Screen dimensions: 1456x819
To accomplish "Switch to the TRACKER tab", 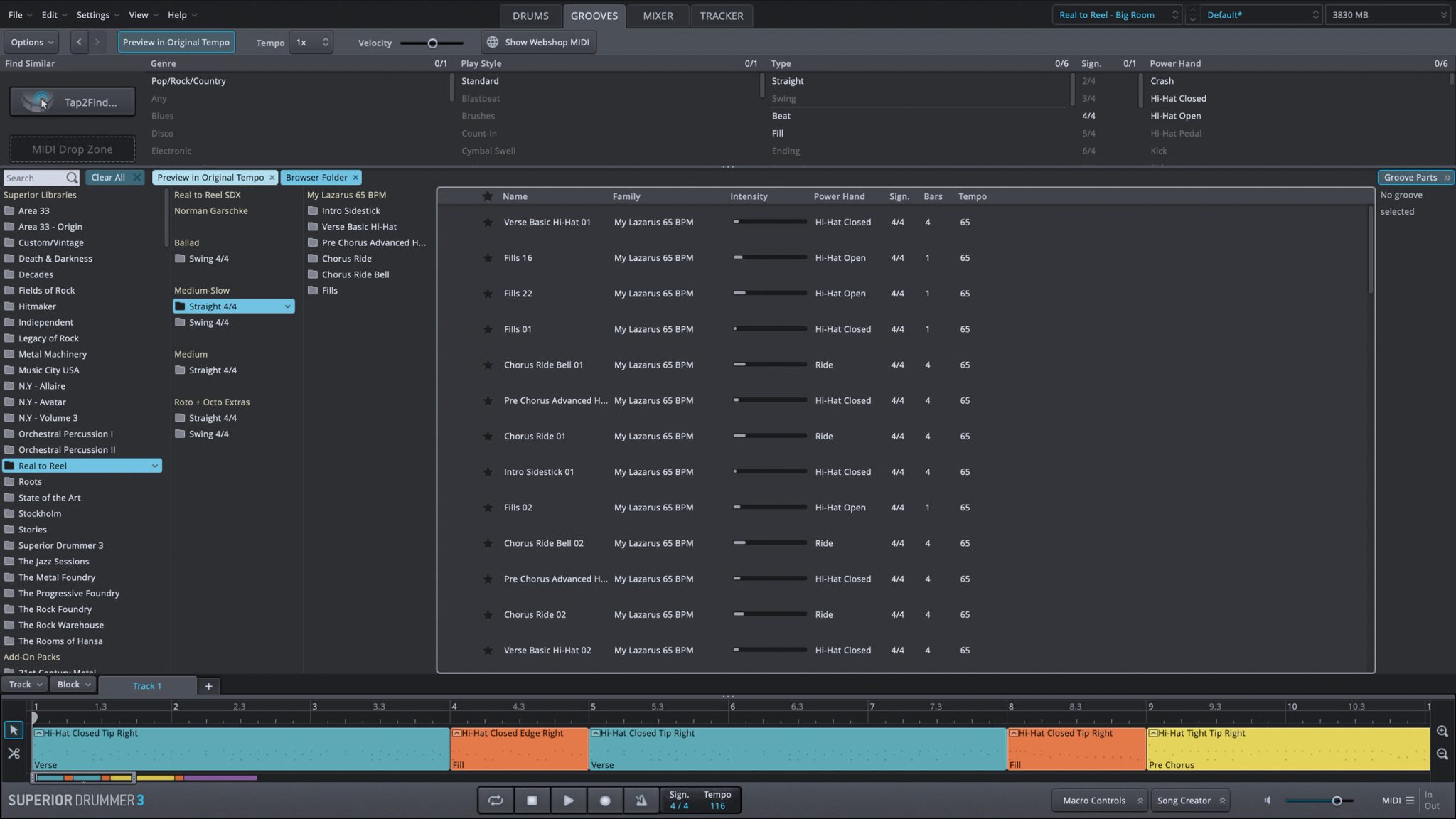I will 721,16.
